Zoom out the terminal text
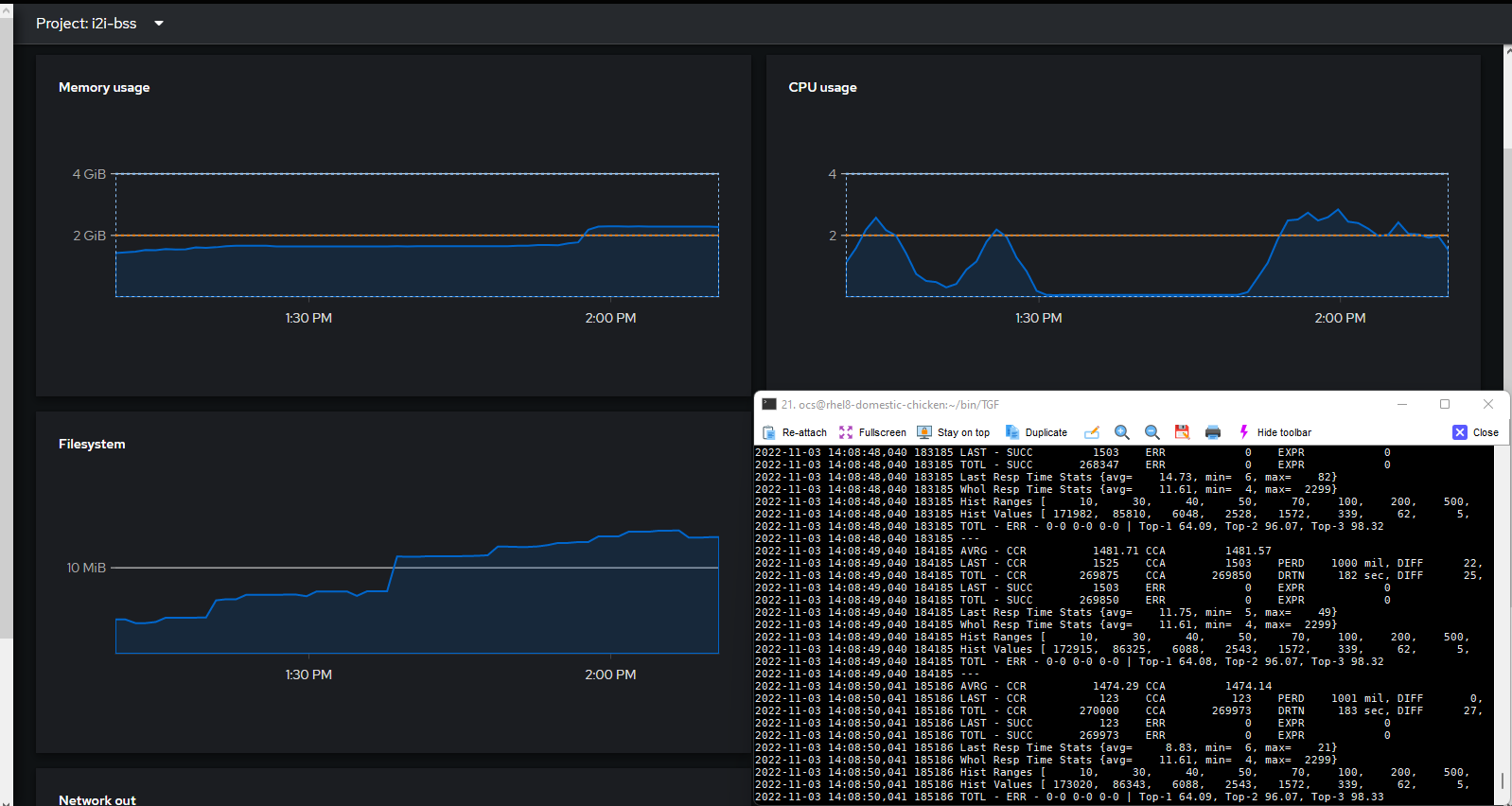Screen dimensions: 1512x806 tap(1152, 432)
